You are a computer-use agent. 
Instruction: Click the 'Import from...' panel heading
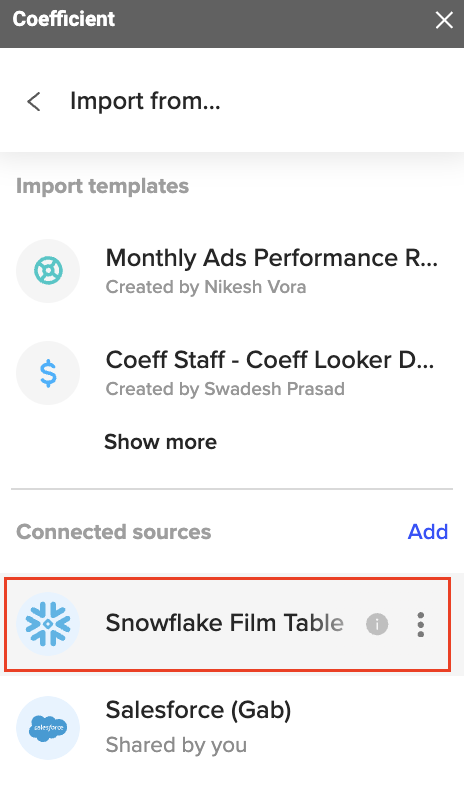pos(146,101)
